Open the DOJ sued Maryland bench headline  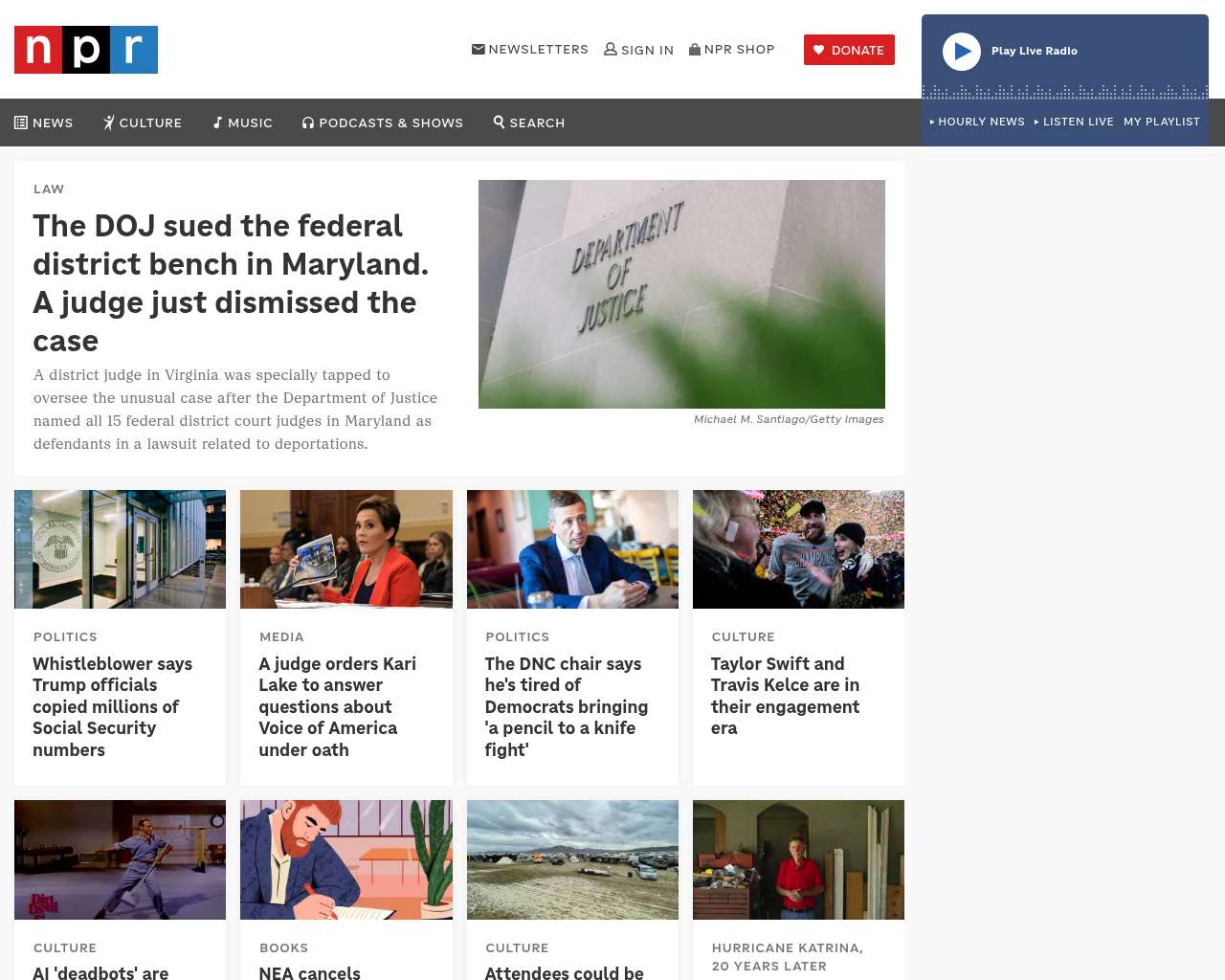click(232, 283)
